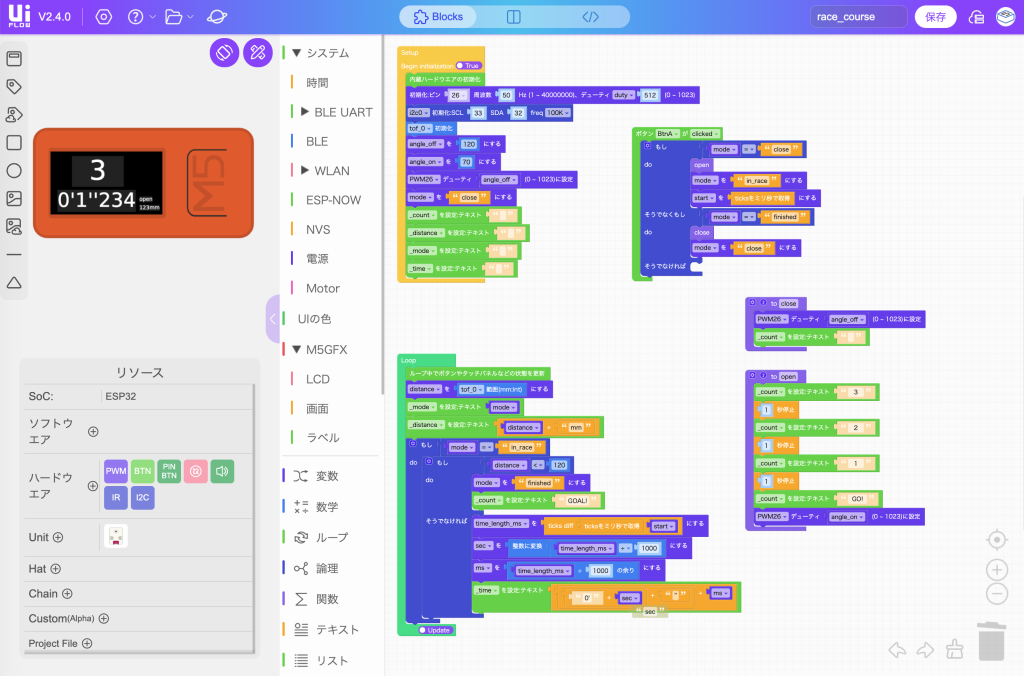Click the 保存 save button
Screen dimensions: 1024x676
pyautogui.click(x=935, y=17)
